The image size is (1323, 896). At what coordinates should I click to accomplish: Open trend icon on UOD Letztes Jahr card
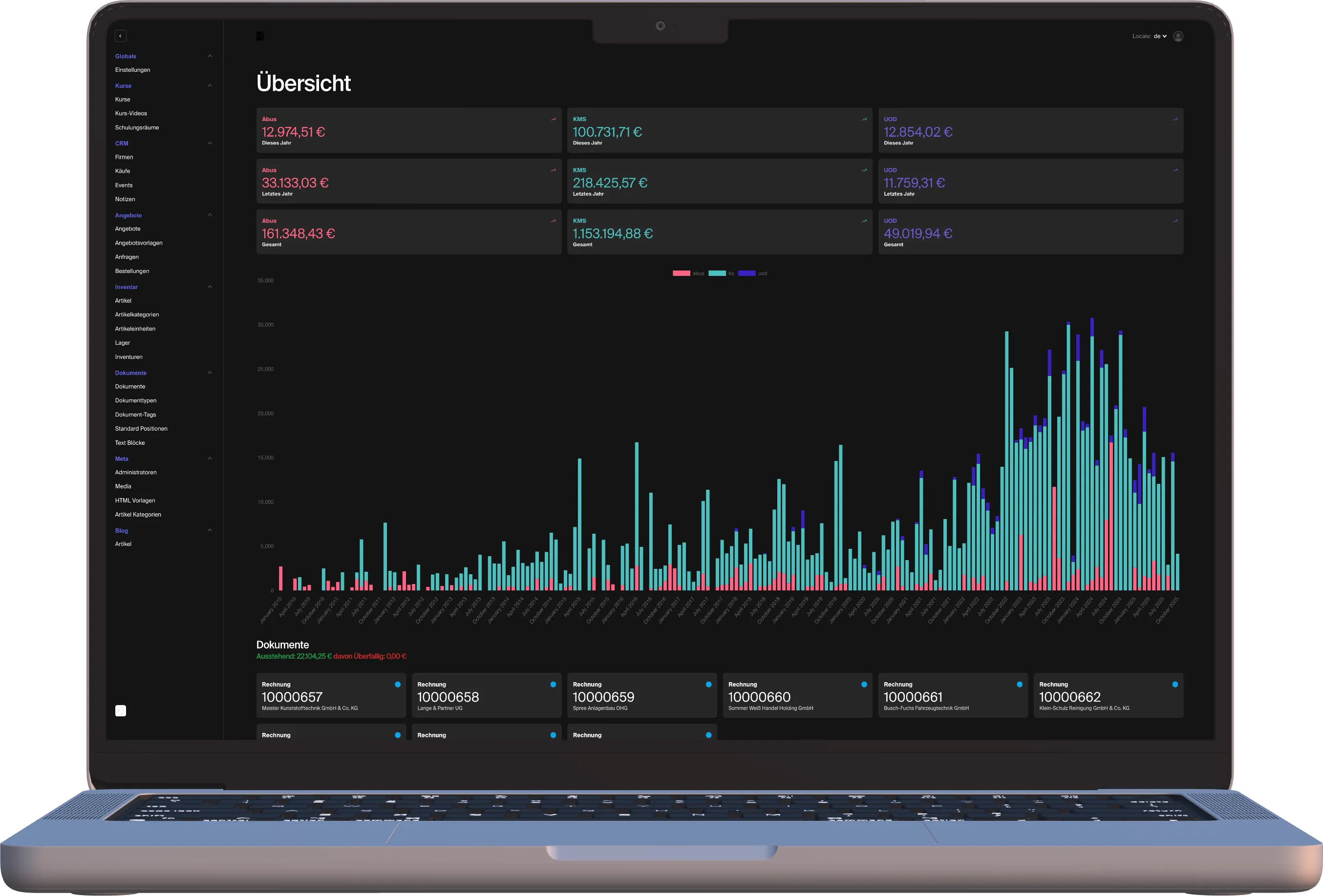point(1175,170)
